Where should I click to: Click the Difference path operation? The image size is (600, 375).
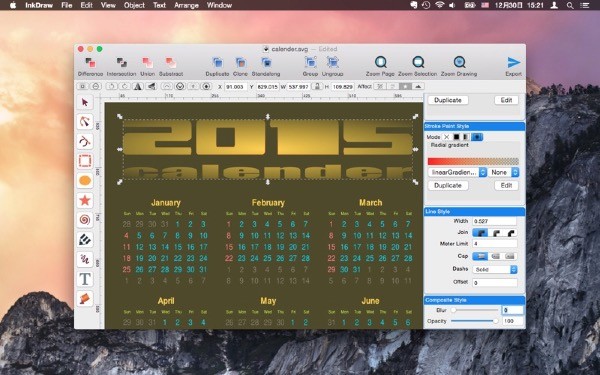click(x=90, y=66)
